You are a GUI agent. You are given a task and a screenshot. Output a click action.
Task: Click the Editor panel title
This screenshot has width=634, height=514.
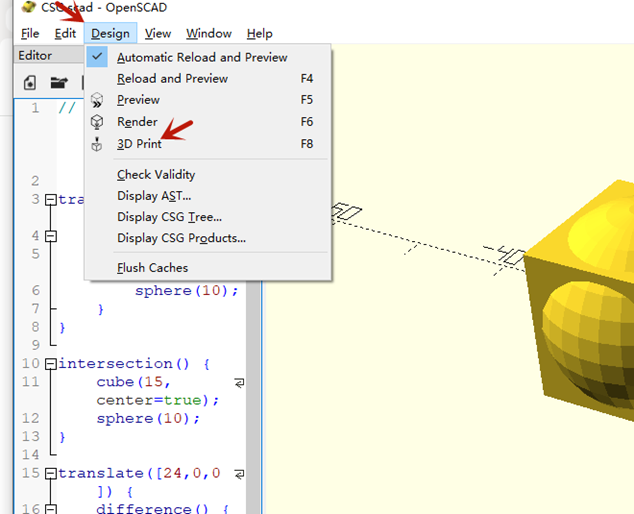tap(35, 55)
